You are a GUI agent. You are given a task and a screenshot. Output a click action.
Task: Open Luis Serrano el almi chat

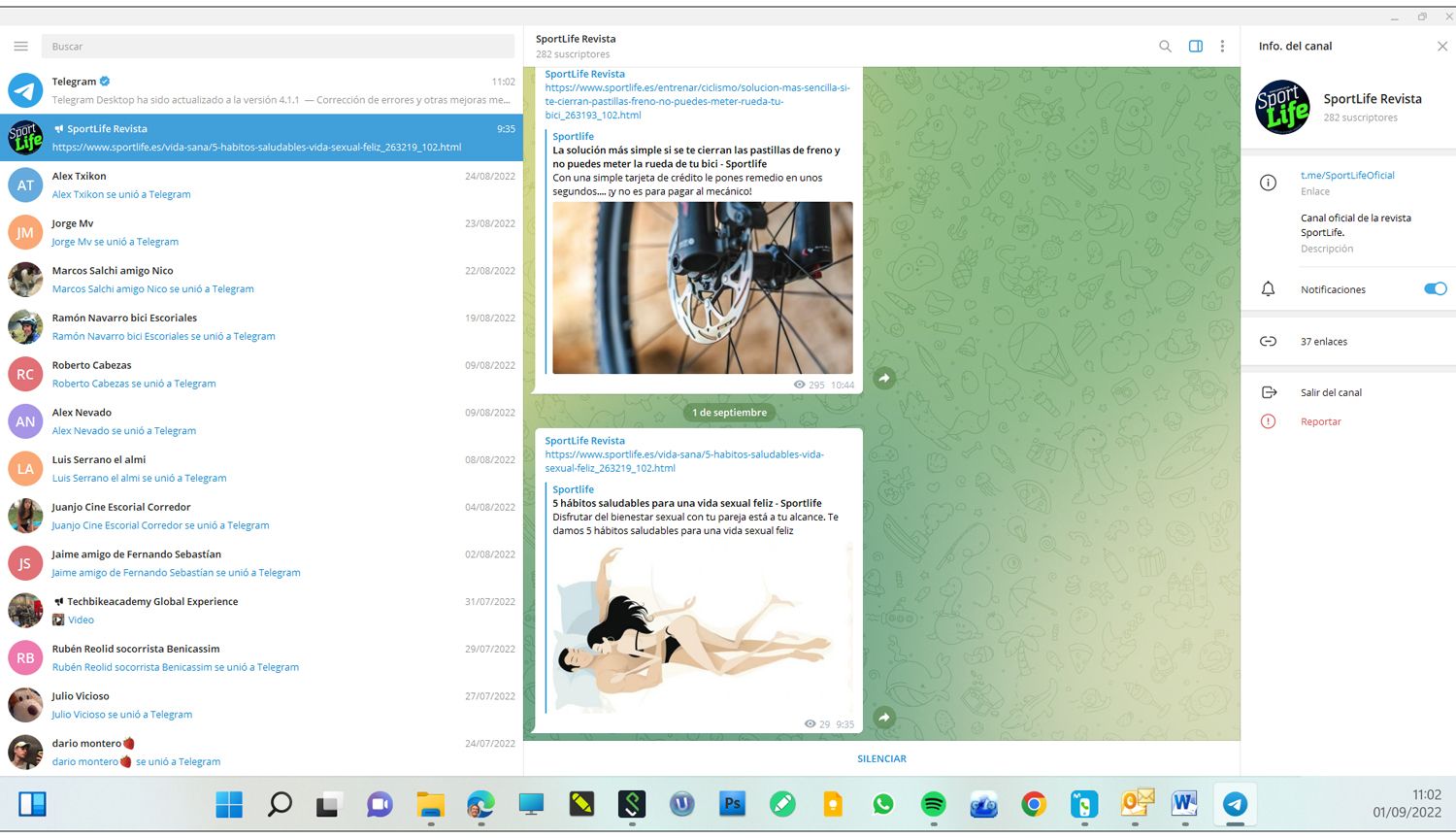pyautogui.click(x=261, y=469)
